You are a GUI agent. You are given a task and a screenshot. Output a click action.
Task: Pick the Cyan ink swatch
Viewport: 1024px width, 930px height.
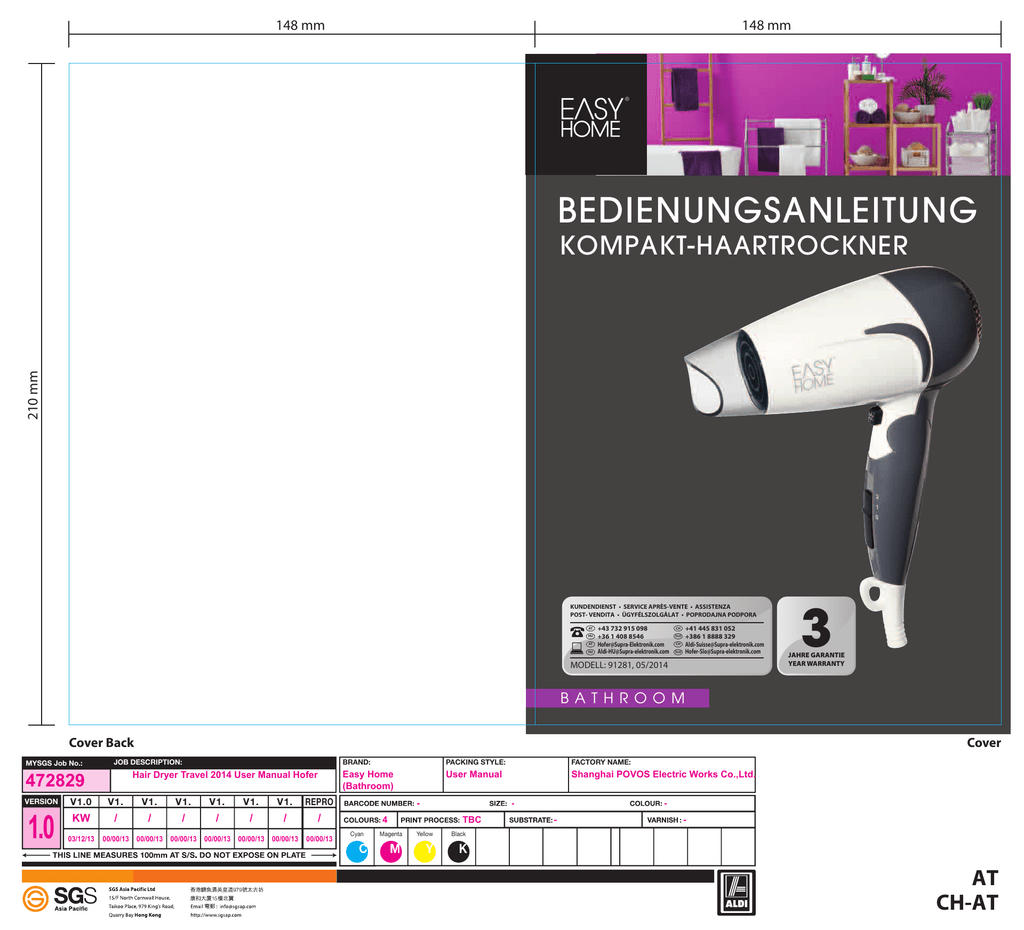point(357,852)
